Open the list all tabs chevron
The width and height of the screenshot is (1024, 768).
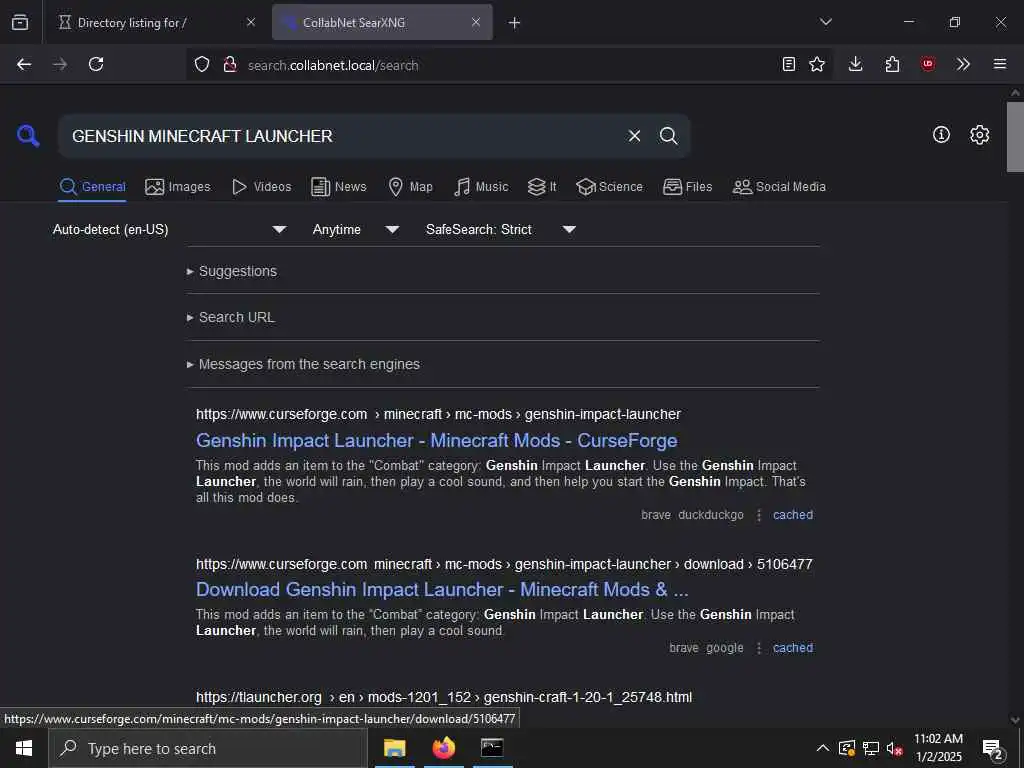(x=825, y=22)
